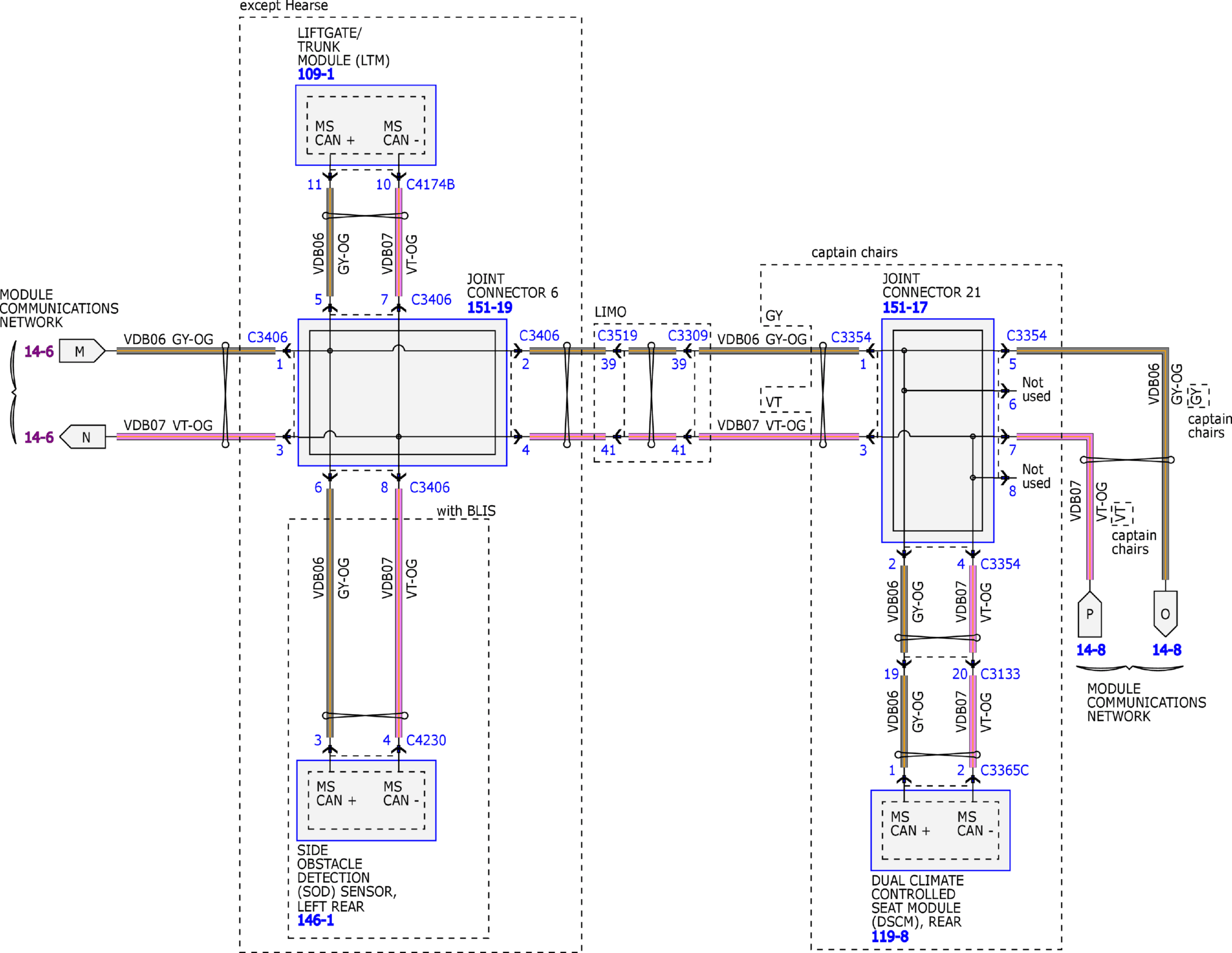Image resolution: width=1232 pixels, height=953 pixels.
Task: Open the 14-6 page reference beside connector N
Action: coord(39,437)
